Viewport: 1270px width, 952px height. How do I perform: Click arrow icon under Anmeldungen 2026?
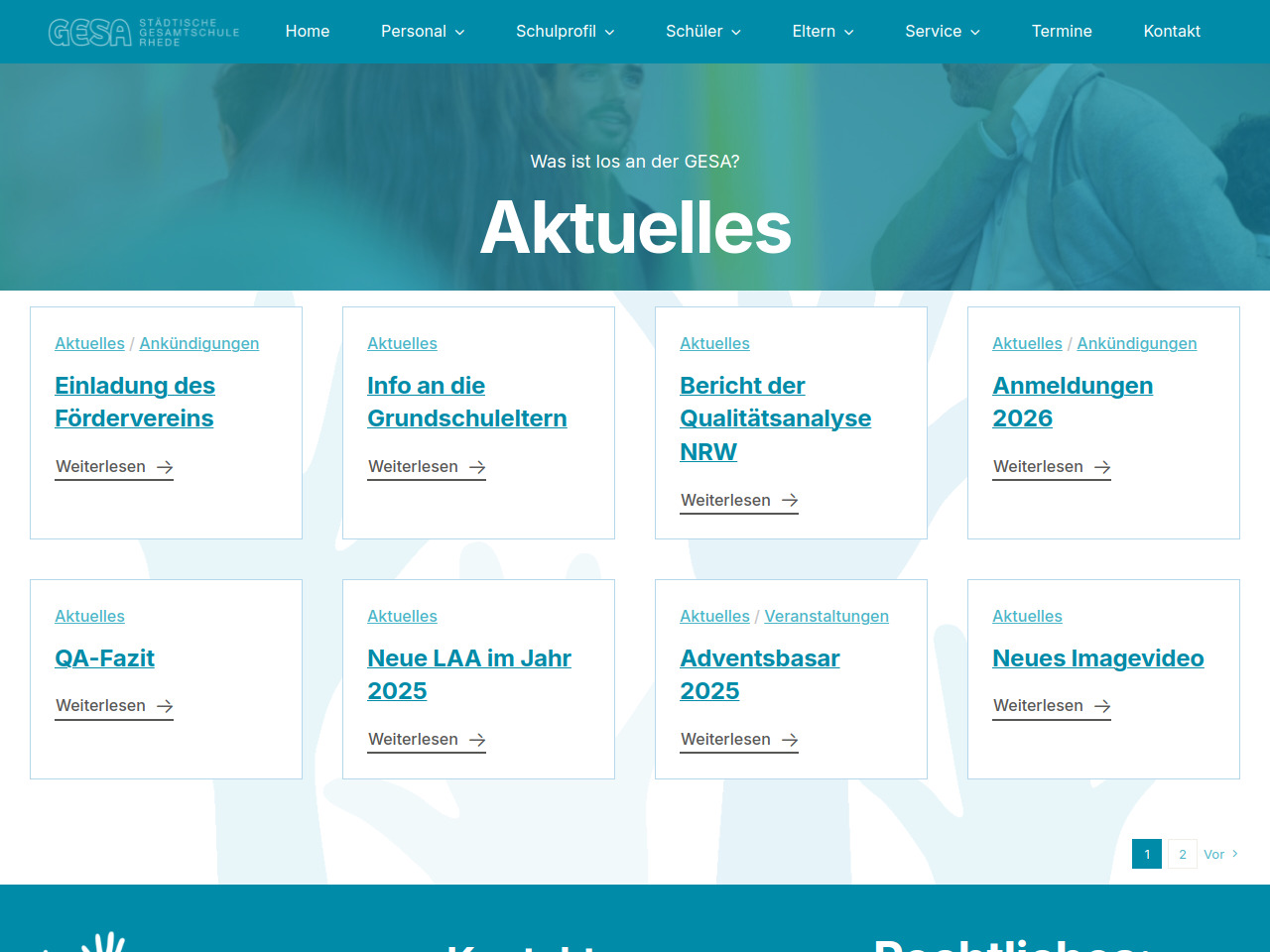pyautogui.click(x=1102, y=467)
